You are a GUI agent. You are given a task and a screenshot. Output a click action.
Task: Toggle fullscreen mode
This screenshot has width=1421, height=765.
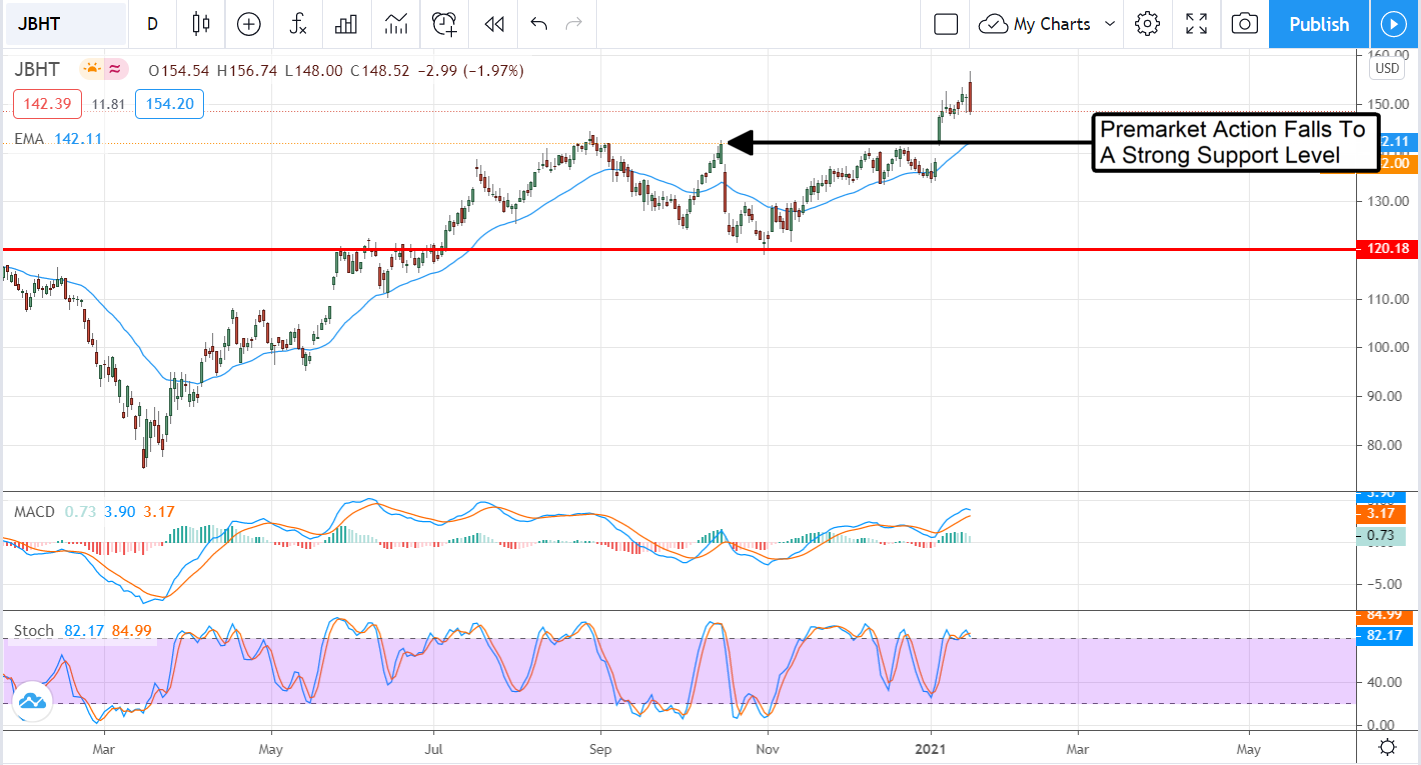pos(1196,24)
